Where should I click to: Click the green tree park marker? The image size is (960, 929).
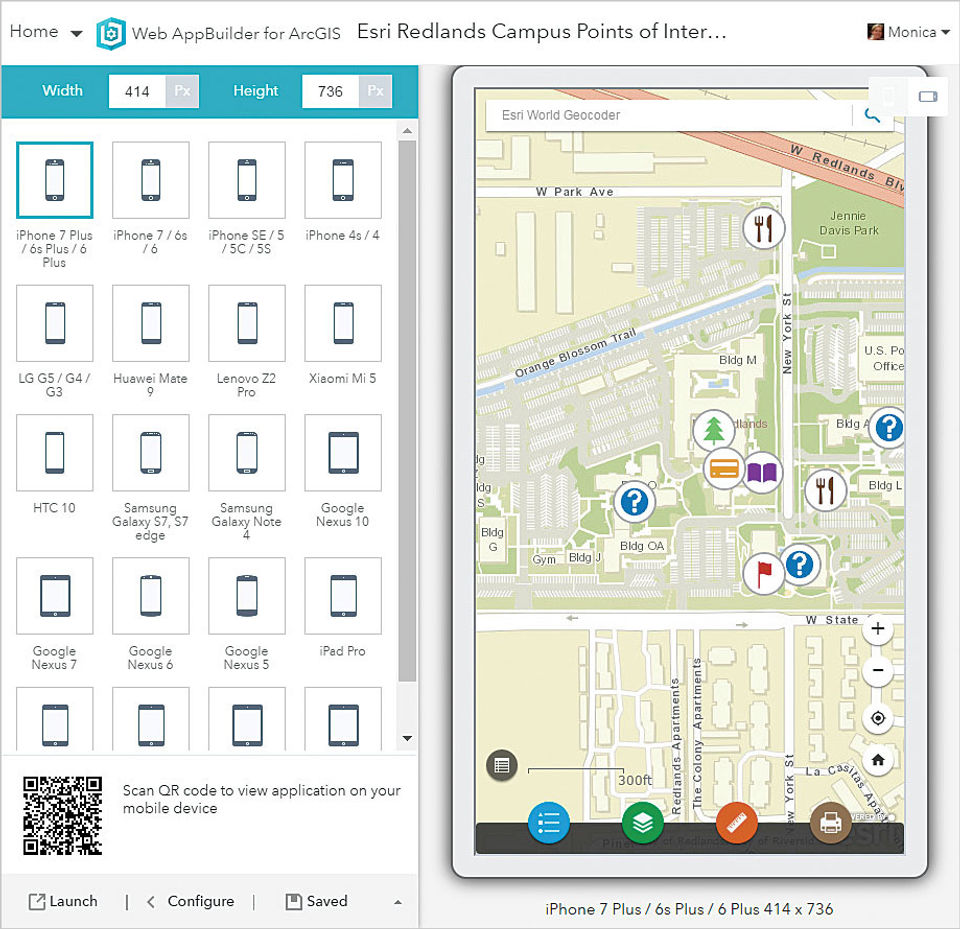coord(714,431)
